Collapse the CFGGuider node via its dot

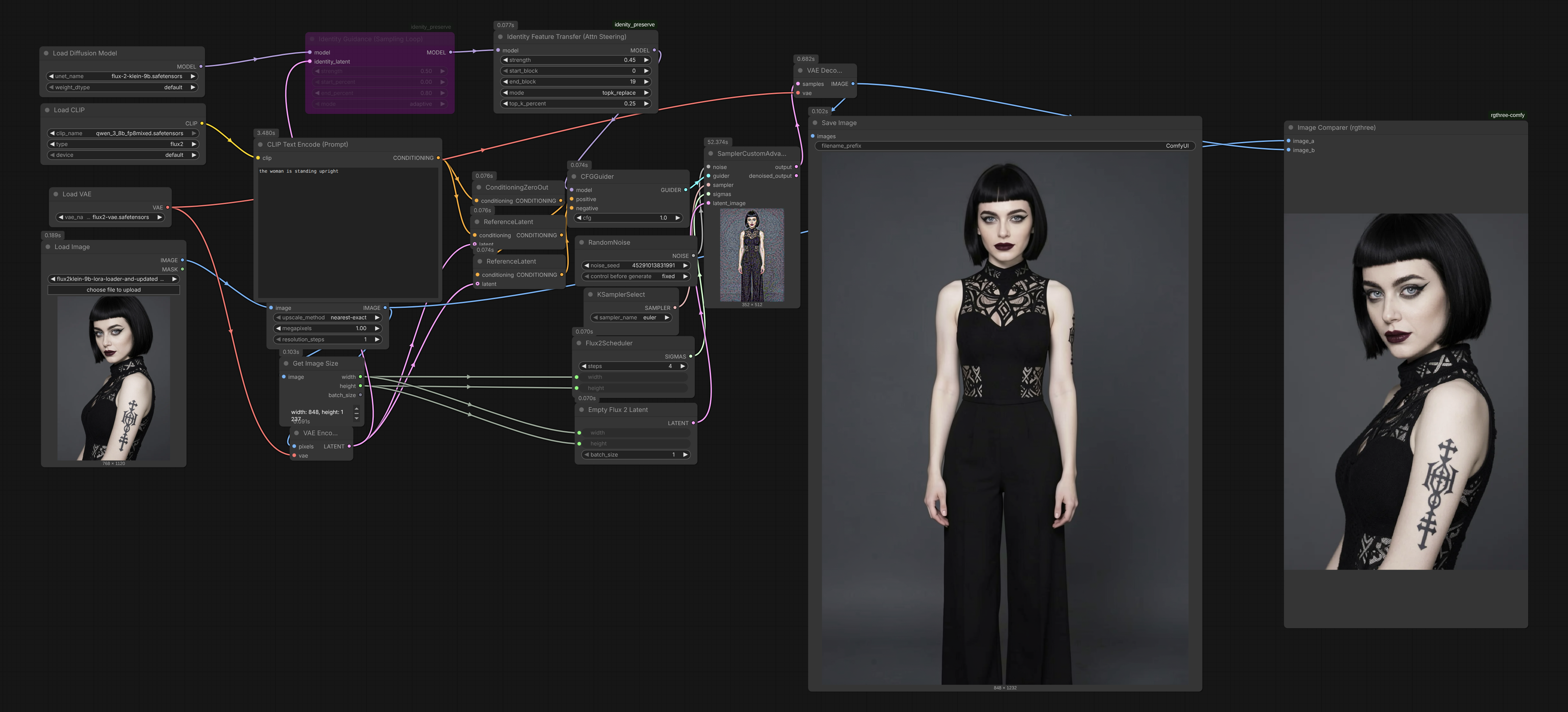(x=574, y=176)
